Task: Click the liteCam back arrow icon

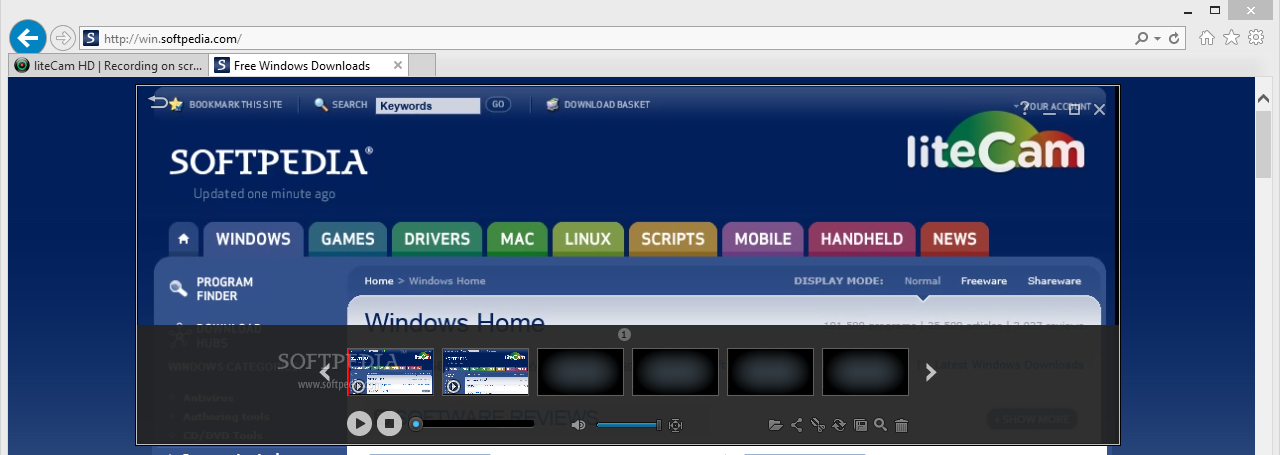Action: tap(157, 101)
